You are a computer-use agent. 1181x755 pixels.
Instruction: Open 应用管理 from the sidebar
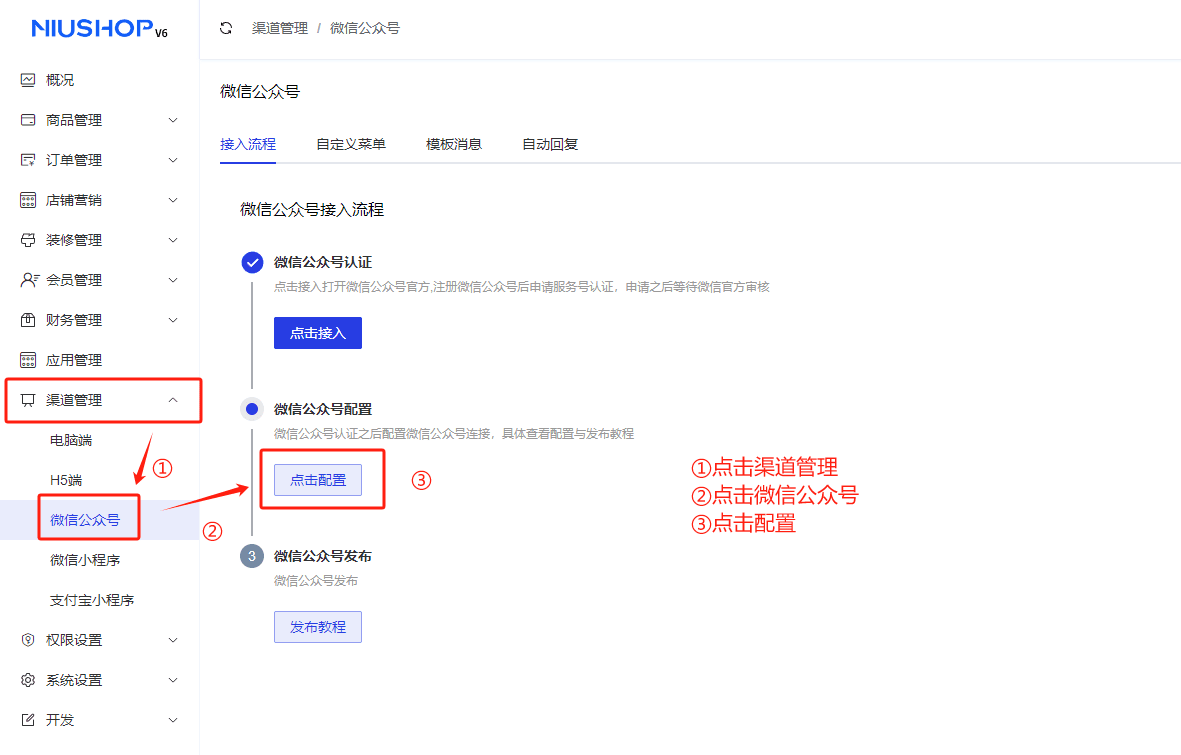point(73,360)
